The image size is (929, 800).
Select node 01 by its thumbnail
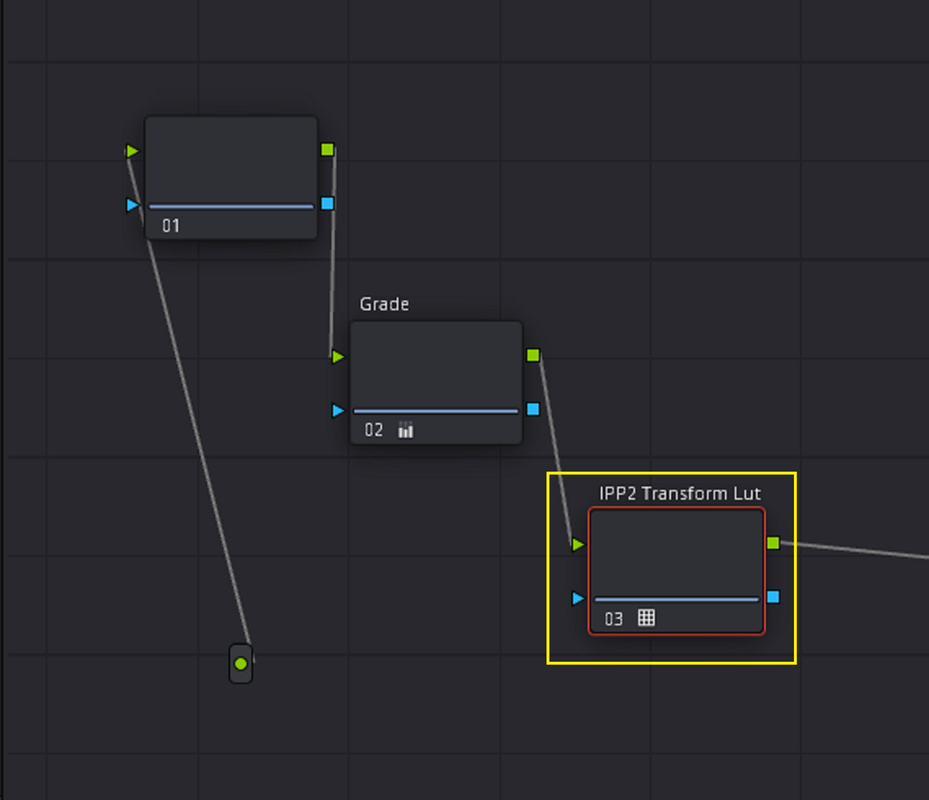pyautogui.click(x=231, y=160)
